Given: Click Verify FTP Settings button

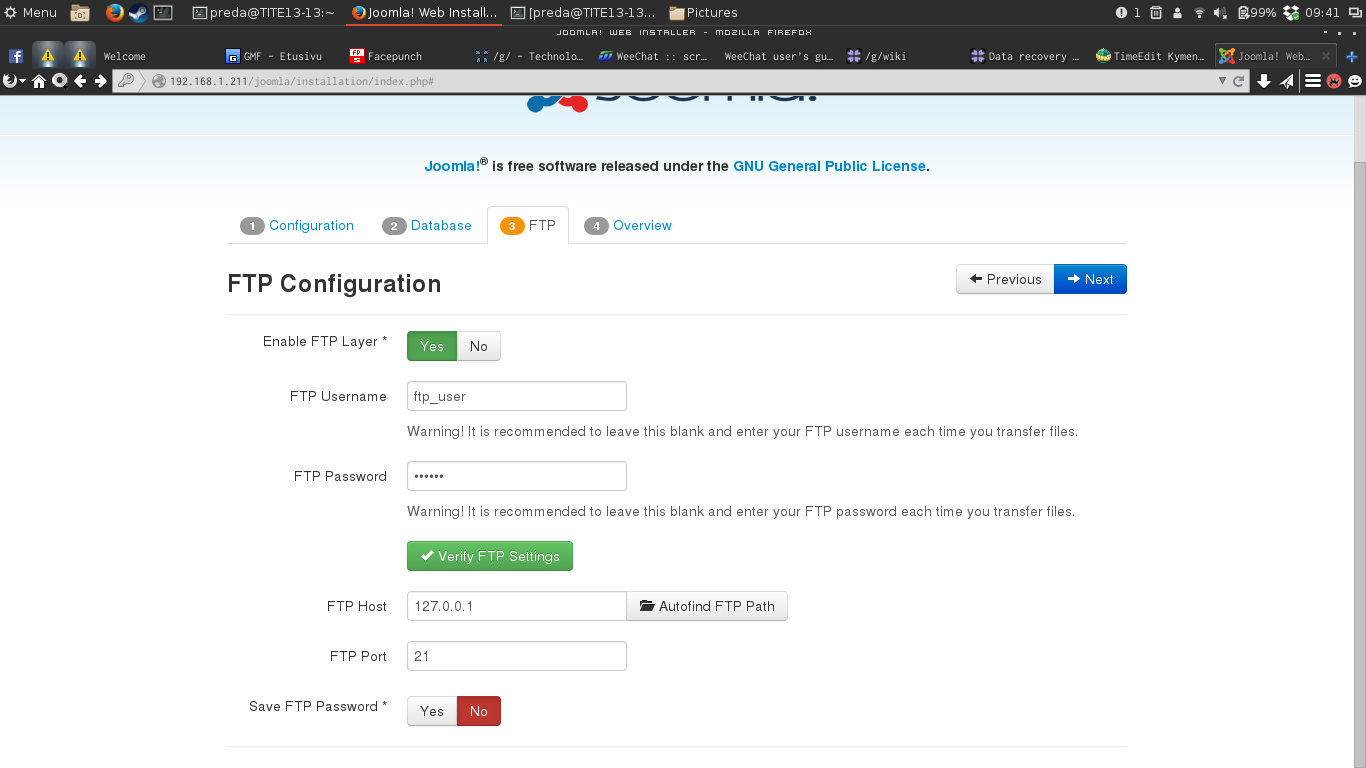Looking at the screenshot, I should pyautogui.click(x=490, y=556).
